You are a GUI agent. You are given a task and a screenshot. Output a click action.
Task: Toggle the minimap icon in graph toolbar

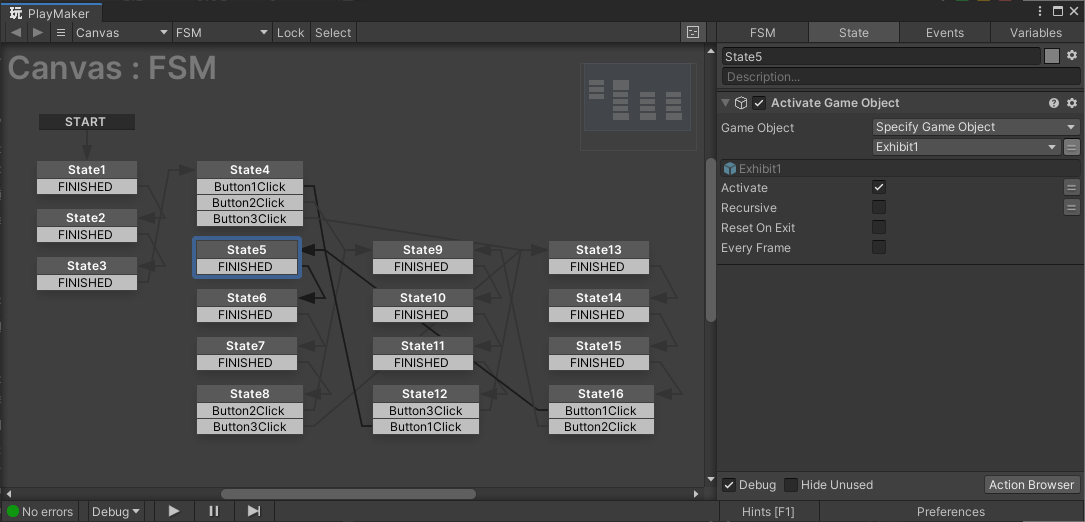coord(692,33)
